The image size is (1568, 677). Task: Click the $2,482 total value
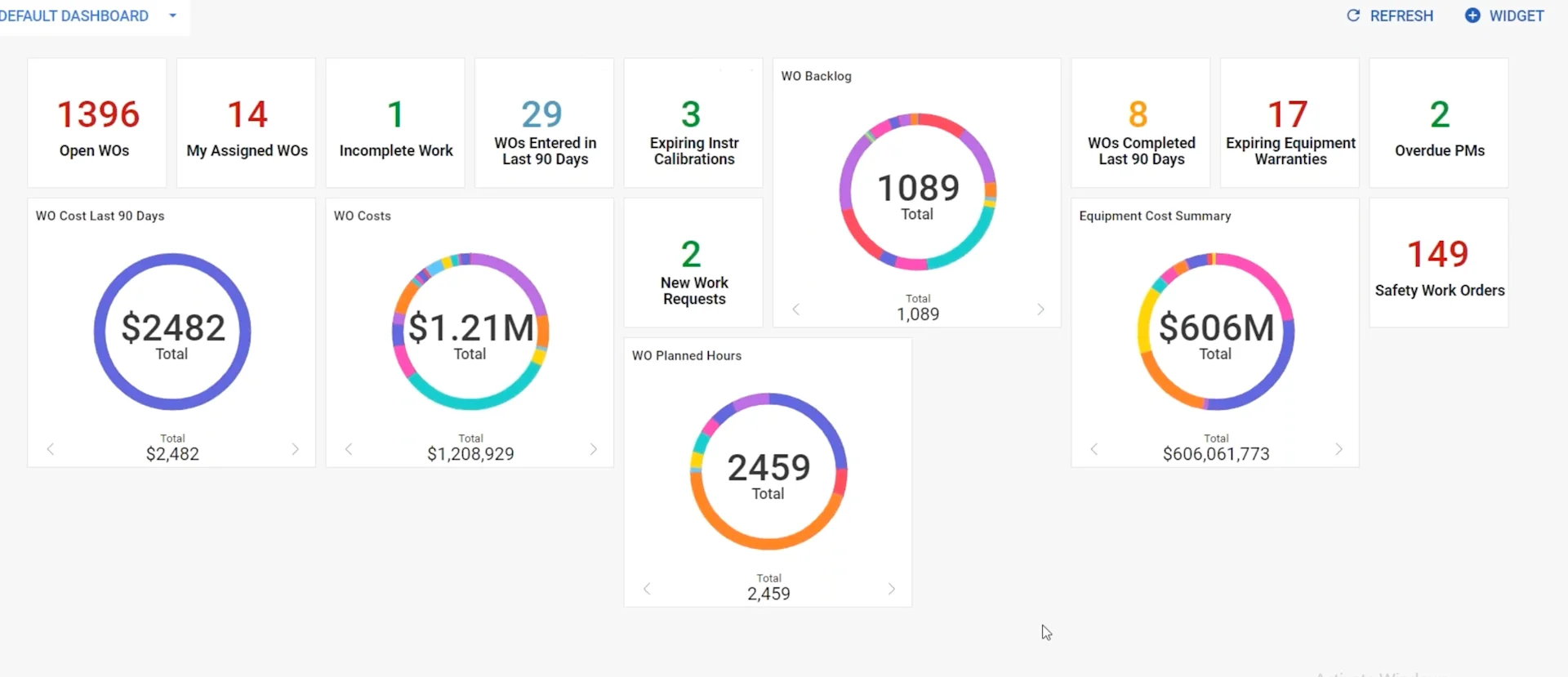coord(172,454)
